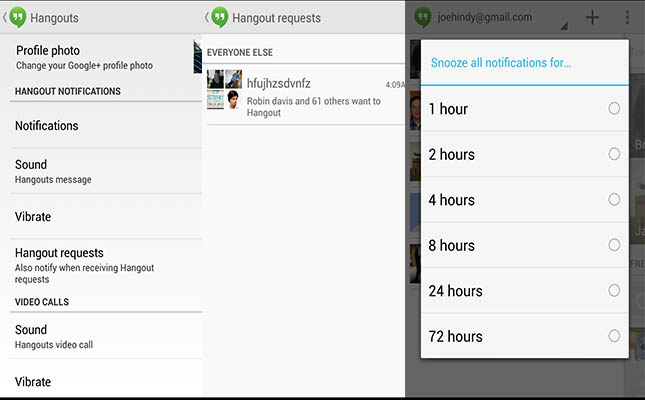Tap the hfujhzsdvnfz group avatar collage
The height and width of the screenshot is (400, 645).
tap(224, 89)
